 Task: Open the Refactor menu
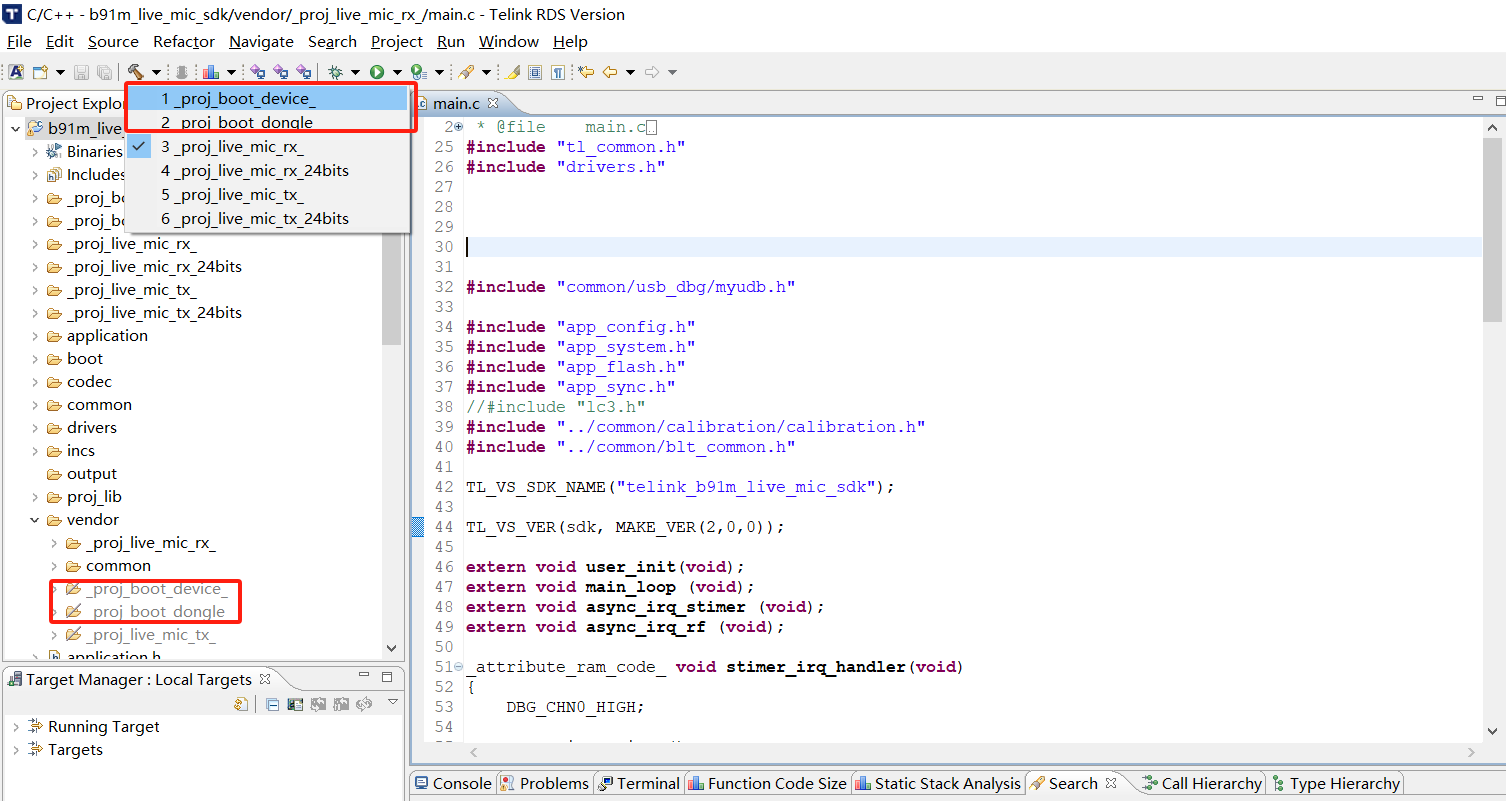point(183,41)
